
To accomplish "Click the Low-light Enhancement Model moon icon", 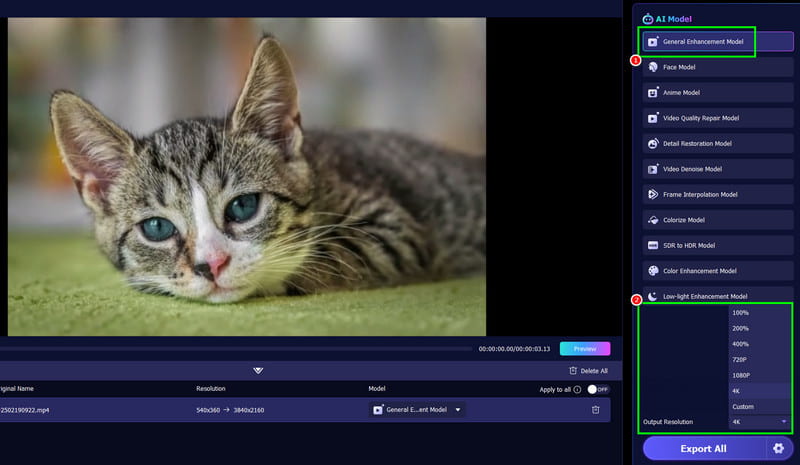I will click(653, 296).
